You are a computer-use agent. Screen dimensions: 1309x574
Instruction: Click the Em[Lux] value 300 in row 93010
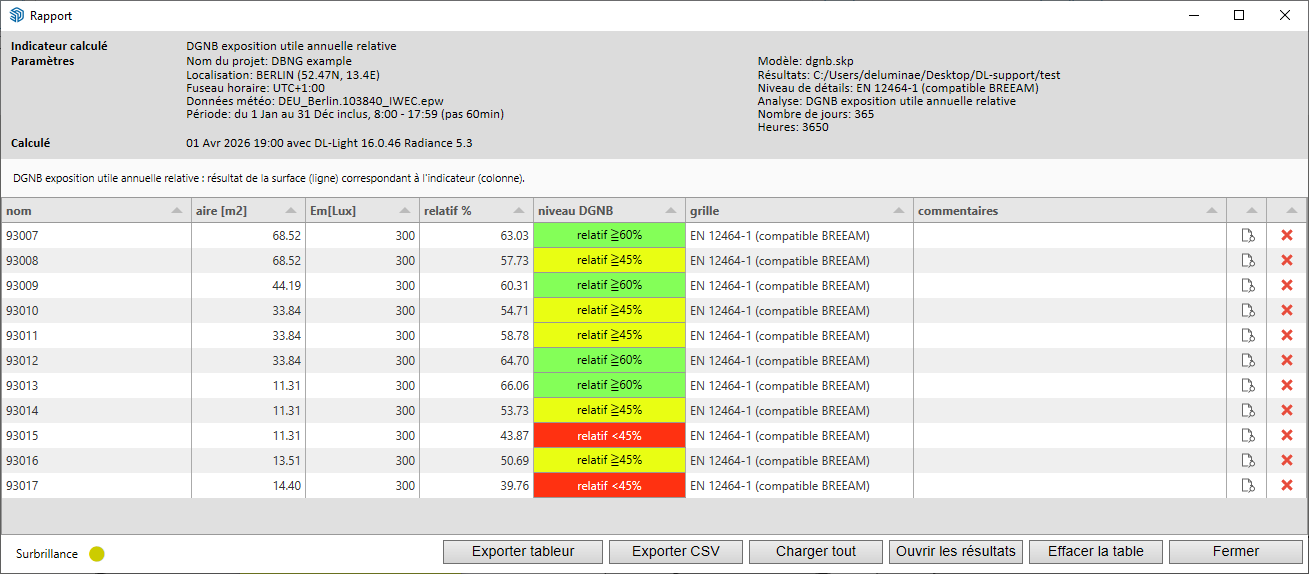pos(405,311)
